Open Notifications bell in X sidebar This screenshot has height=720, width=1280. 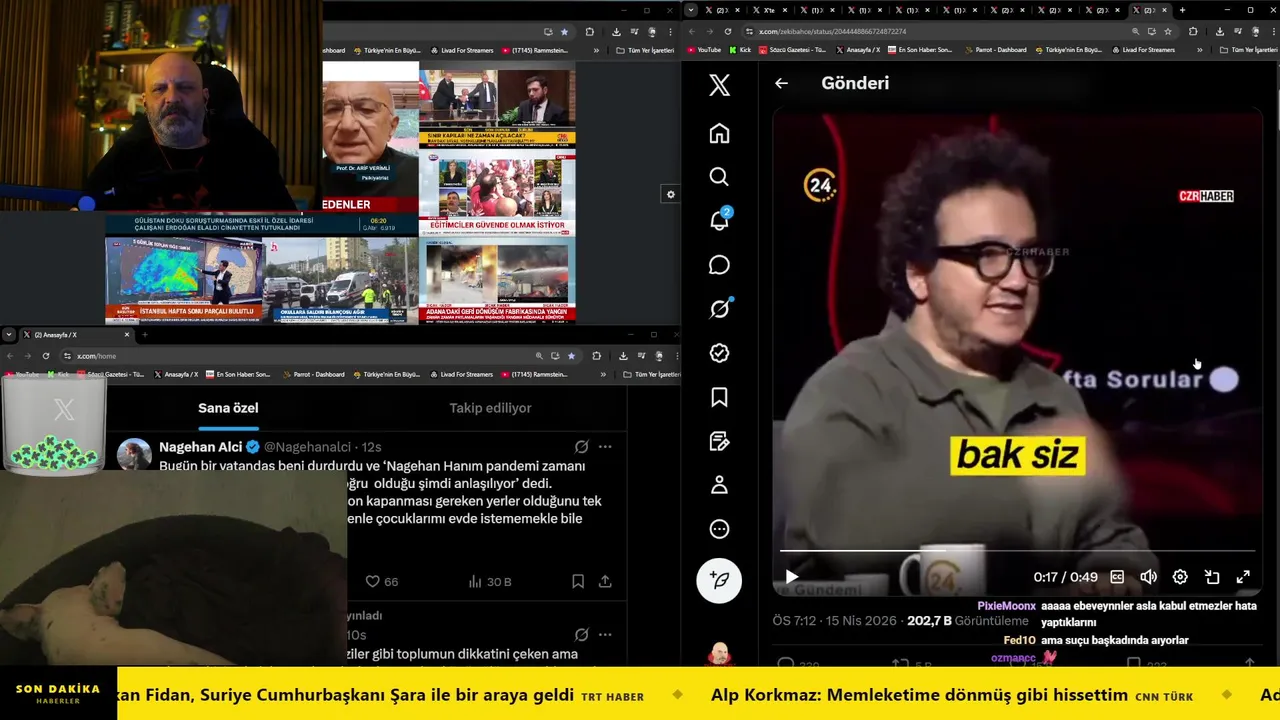pyautogui.click(x=719, y=221)
